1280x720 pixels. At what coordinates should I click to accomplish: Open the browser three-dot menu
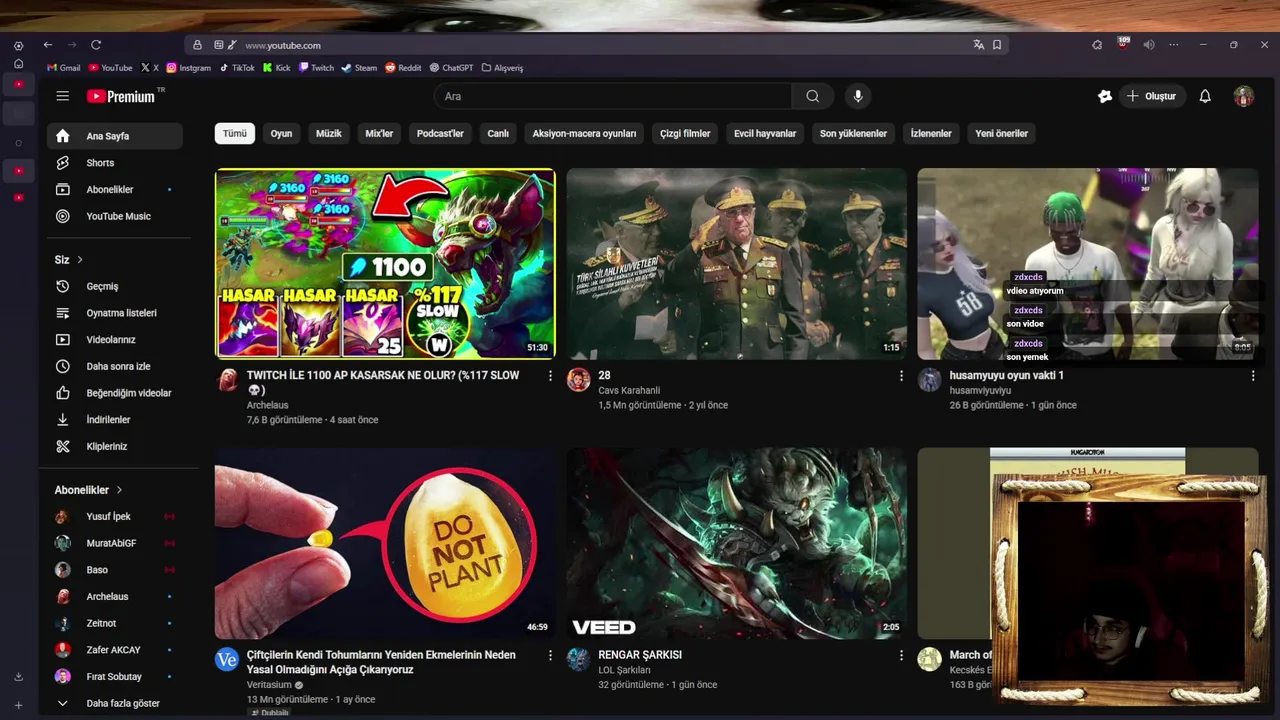[1174, 45]
